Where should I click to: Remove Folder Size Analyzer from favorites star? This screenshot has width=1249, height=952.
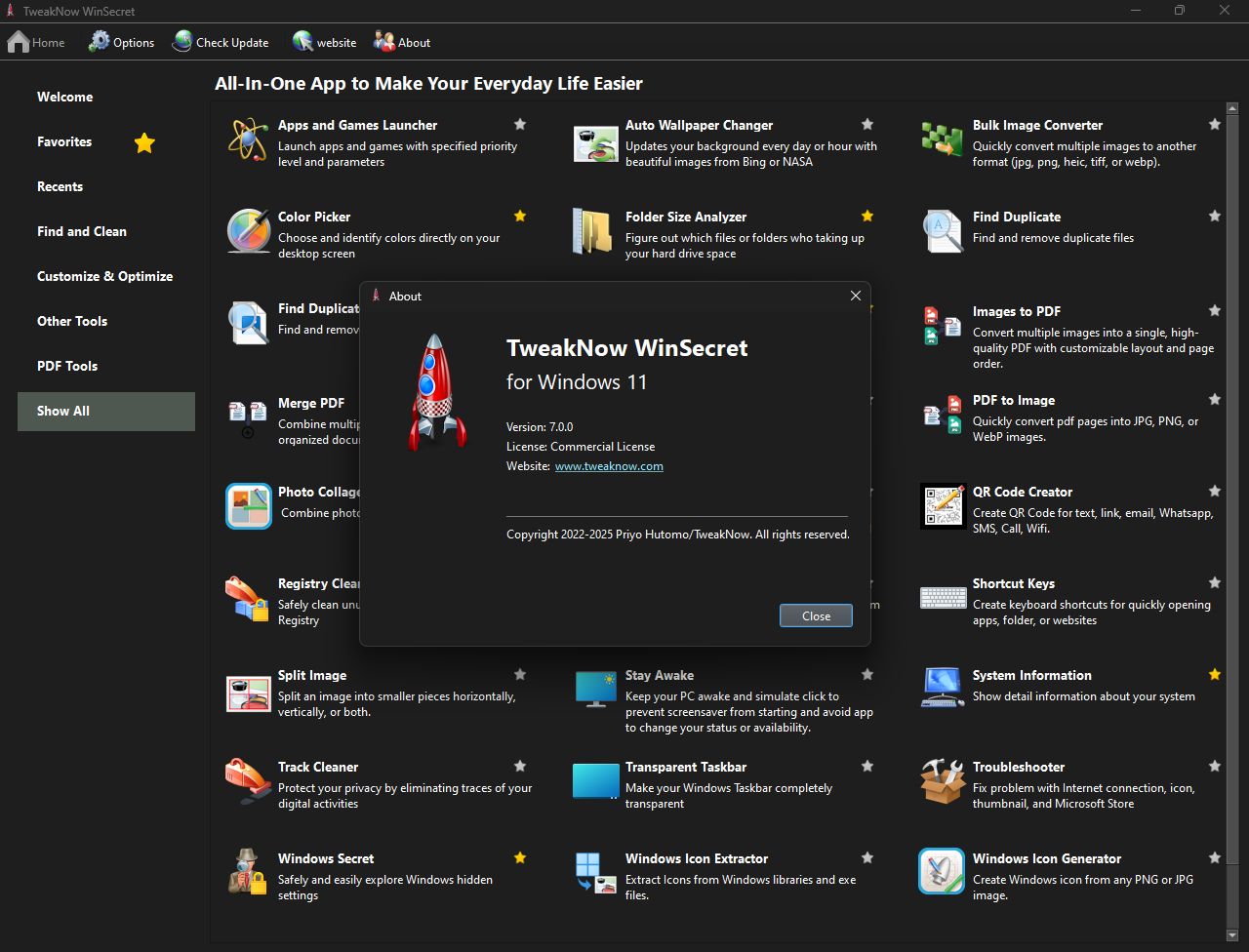click(867, 216)
